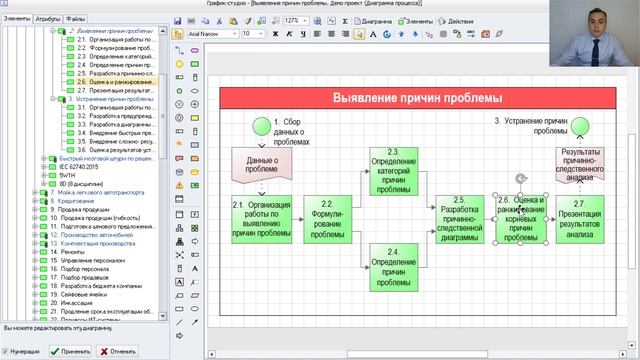Select the orange flag shape in palette

click(179, 144)
